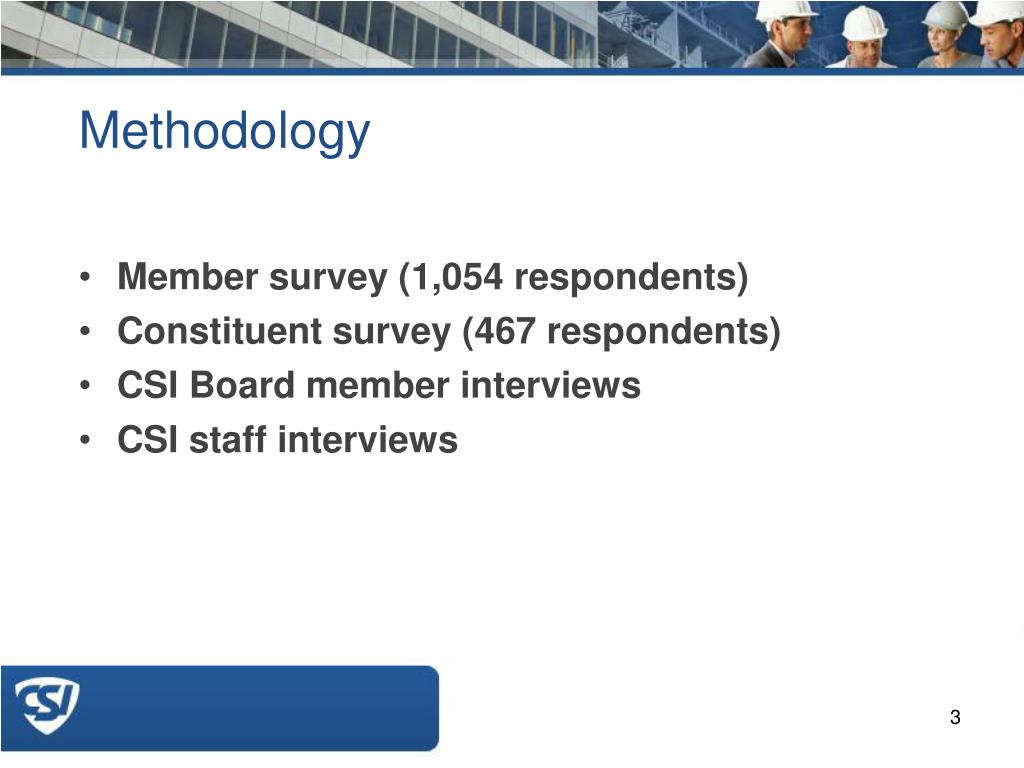Click slide number 3

[955, 717]
